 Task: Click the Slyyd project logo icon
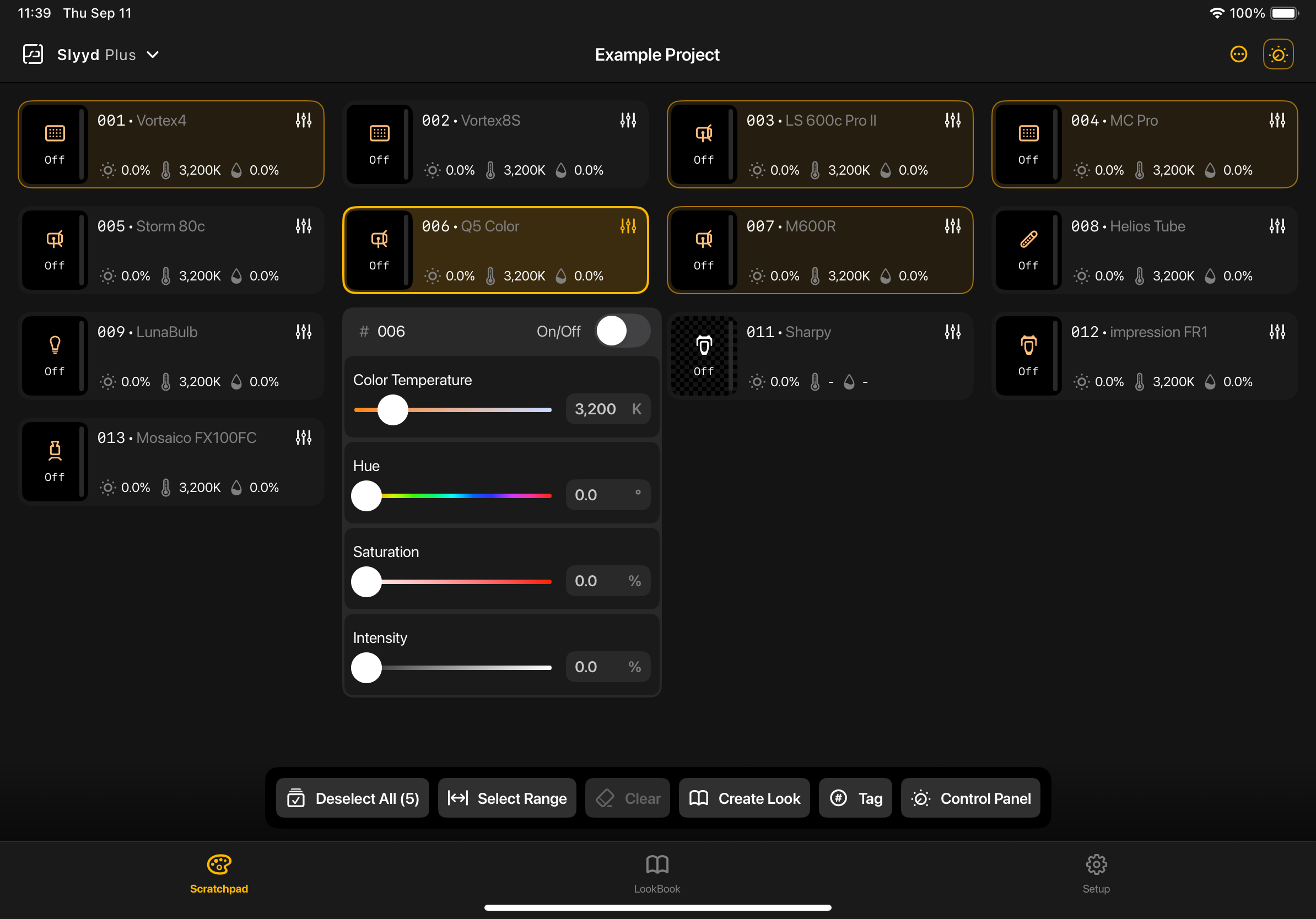click(33, 55)
